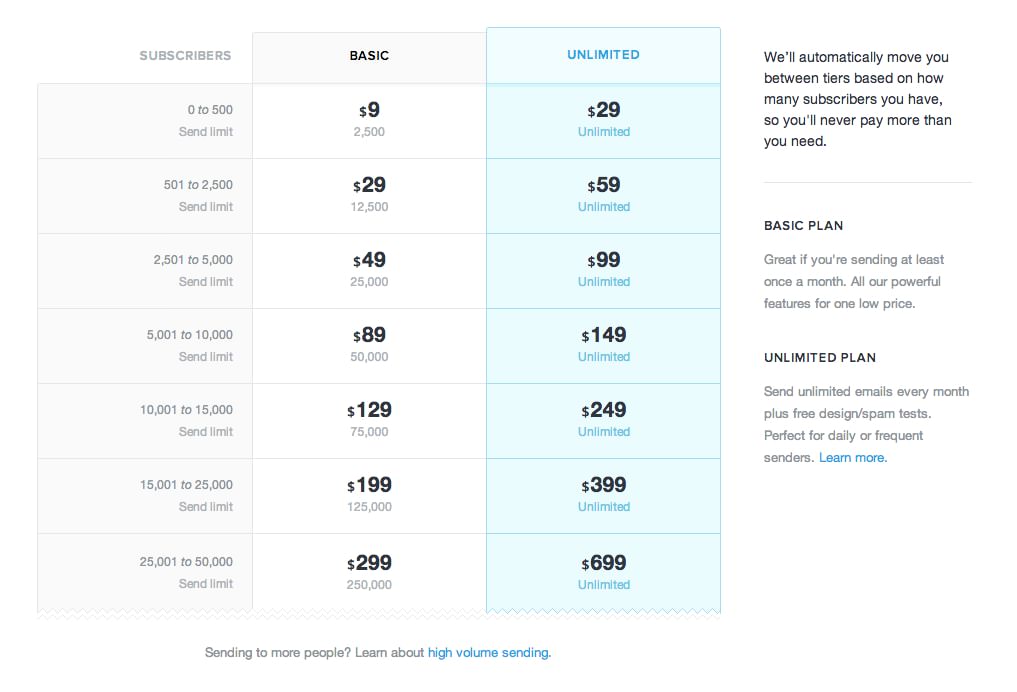This screenshot has width=1017, height=692.
Task: Choose the $29 Unlimited plan cell
Action: (603, 120)
